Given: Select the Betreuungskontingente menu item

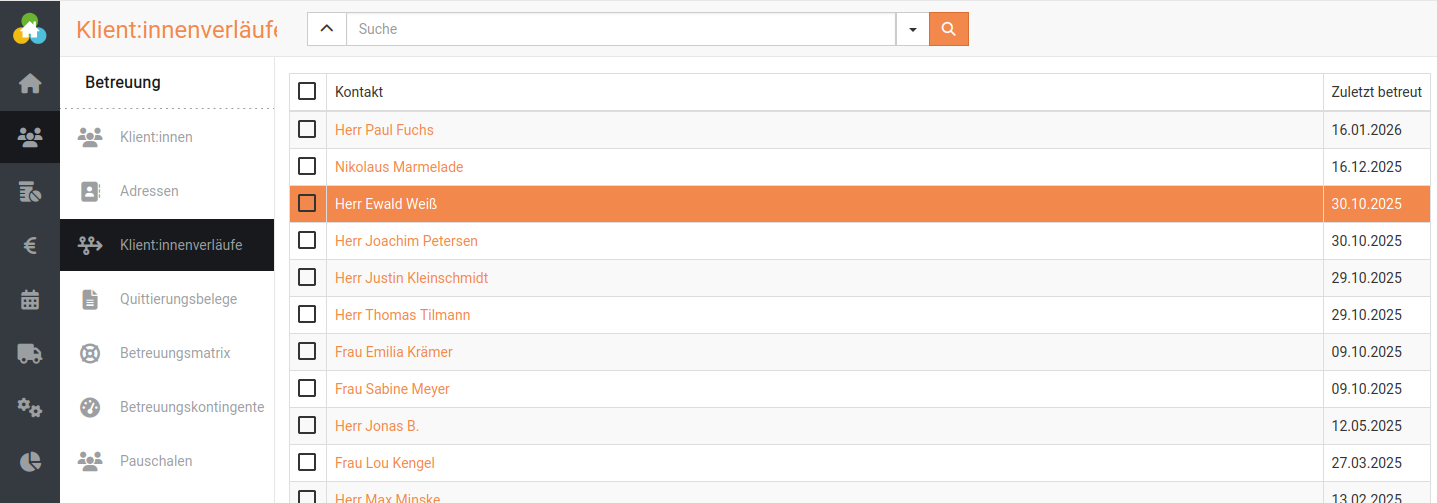Looking at the screenshot, I should [x=191, y=407].
